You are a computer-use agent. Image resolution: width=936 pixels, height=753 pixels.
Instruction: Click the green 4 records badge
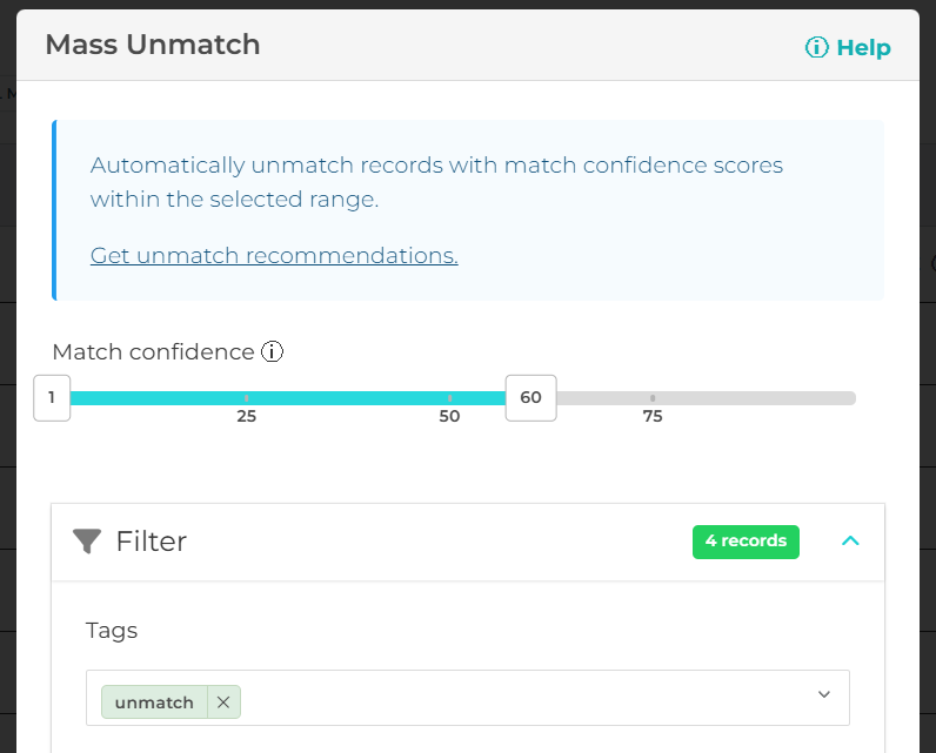coord(745,541)
